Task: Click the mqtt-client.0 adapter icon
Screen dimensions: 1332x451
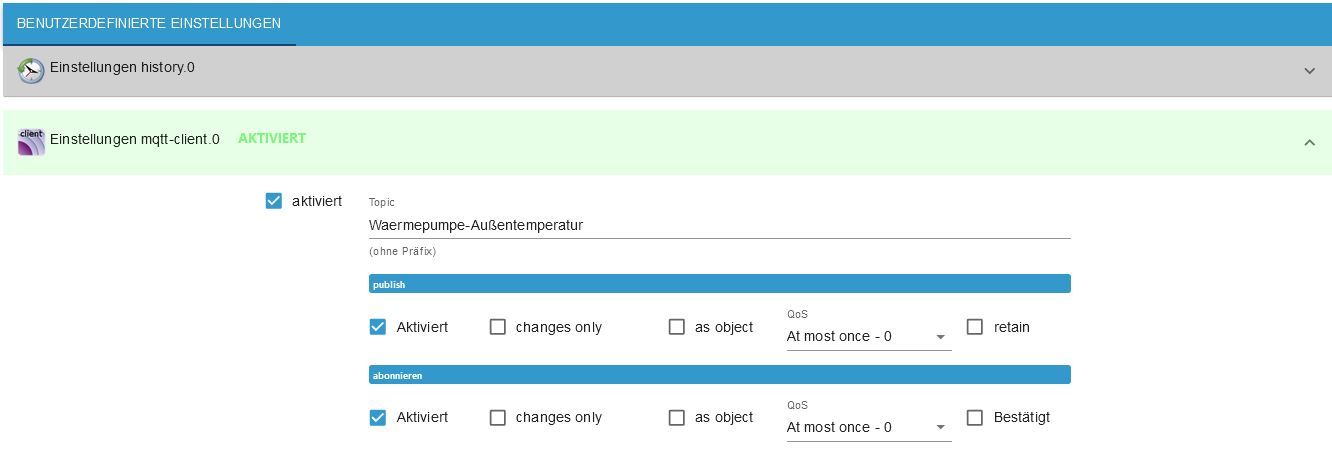Action: tap(31, 141)
